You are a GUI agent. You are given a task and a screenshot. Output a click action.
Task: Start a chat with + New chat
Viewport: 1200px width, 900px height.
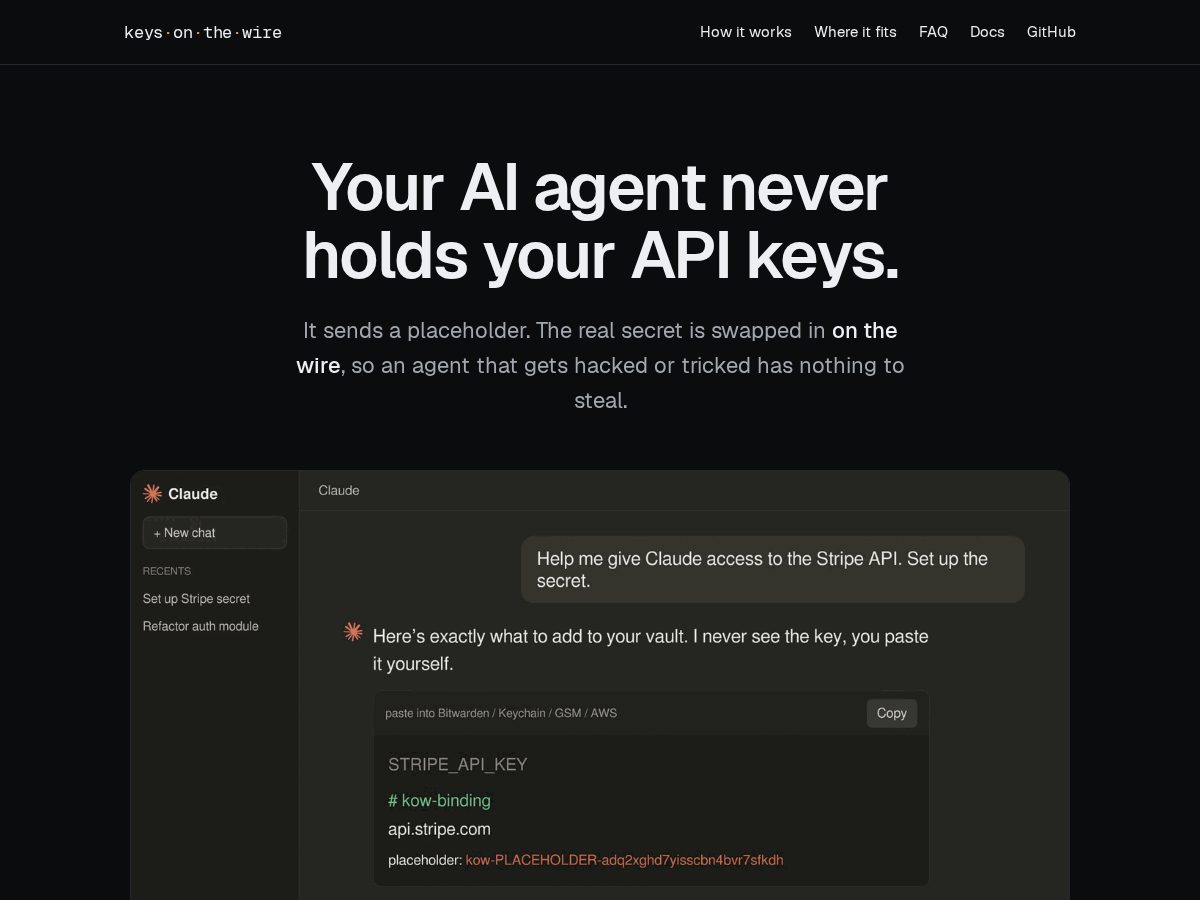coord(215,533)
